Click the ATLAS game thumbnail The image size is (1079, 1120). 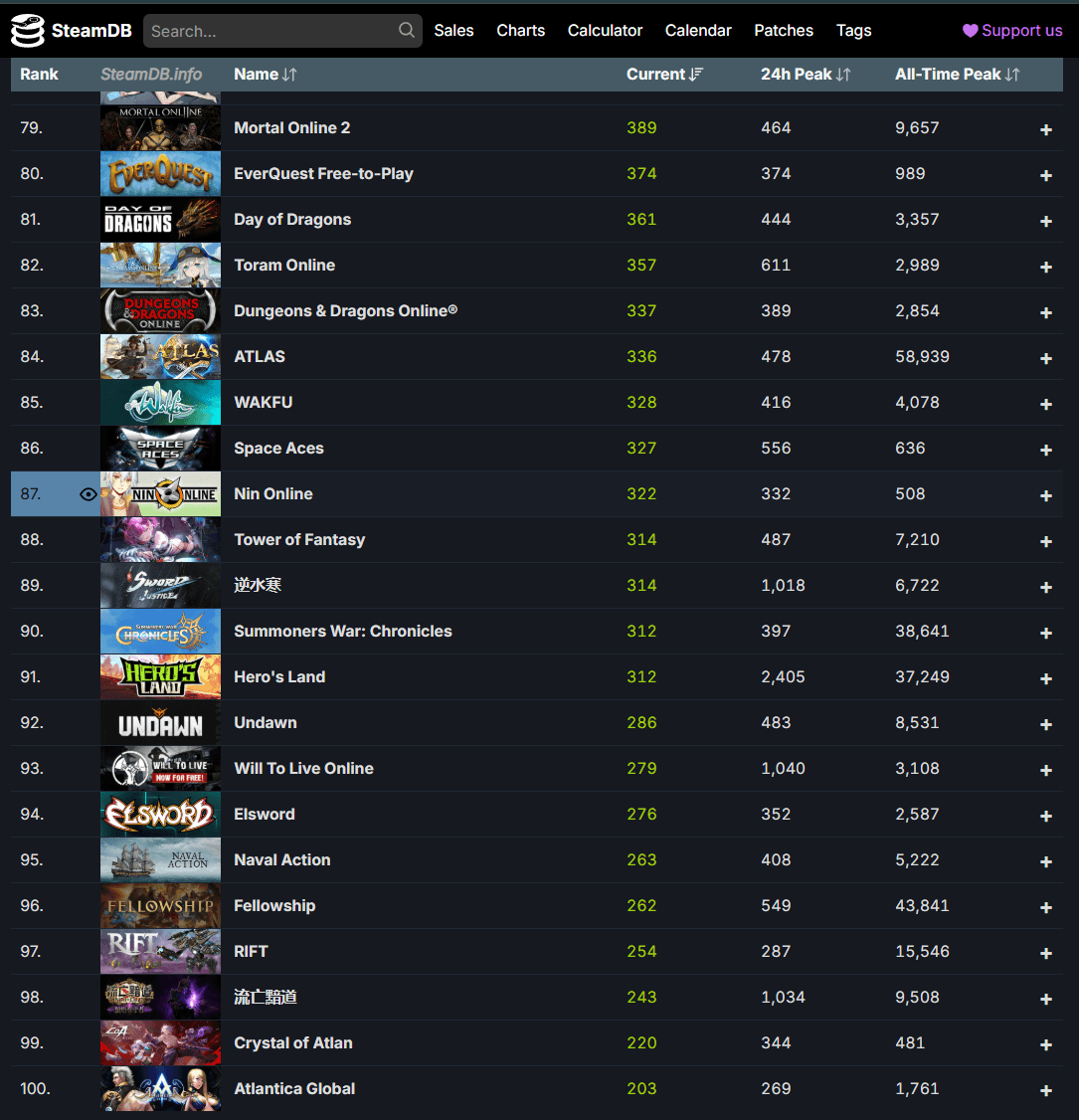click(x=160, y=356)
